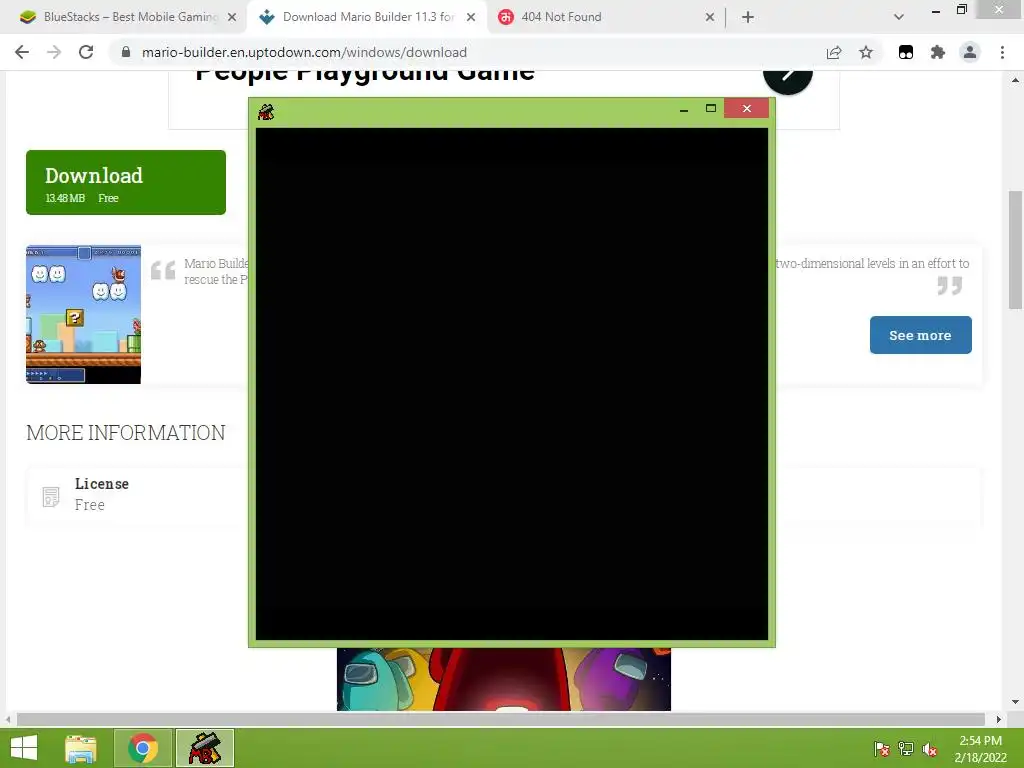Viewport: 1024px width, 768px height.
Task: Open Chrome extensions puzzle menu
Action: click(x=938, y=52)
